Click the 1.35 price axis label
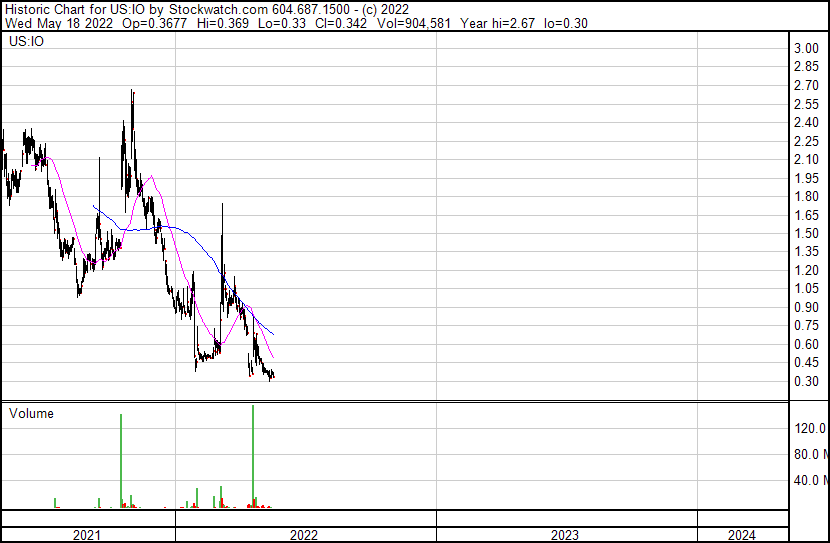This screenshot has width=830, height=543. [x=807, y=251]
